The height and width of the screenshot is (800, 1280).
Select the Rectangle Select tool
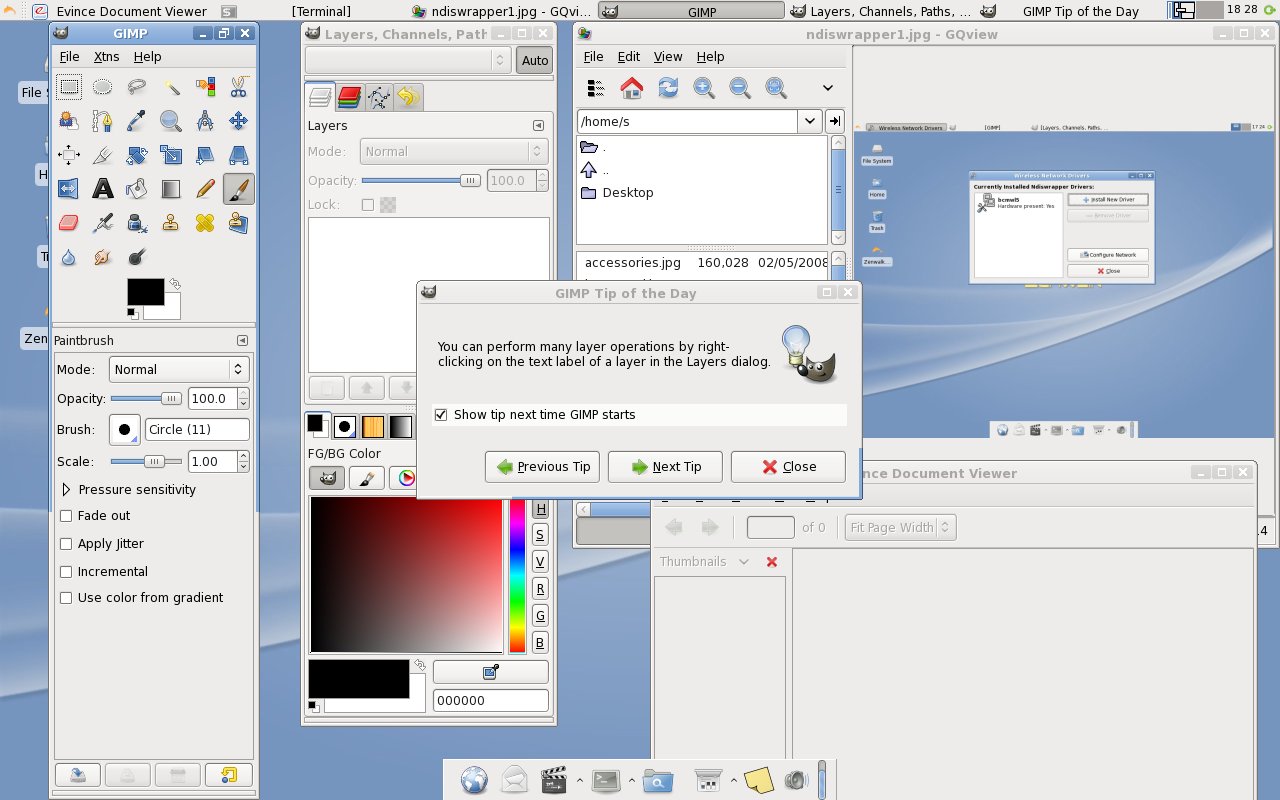69,87
